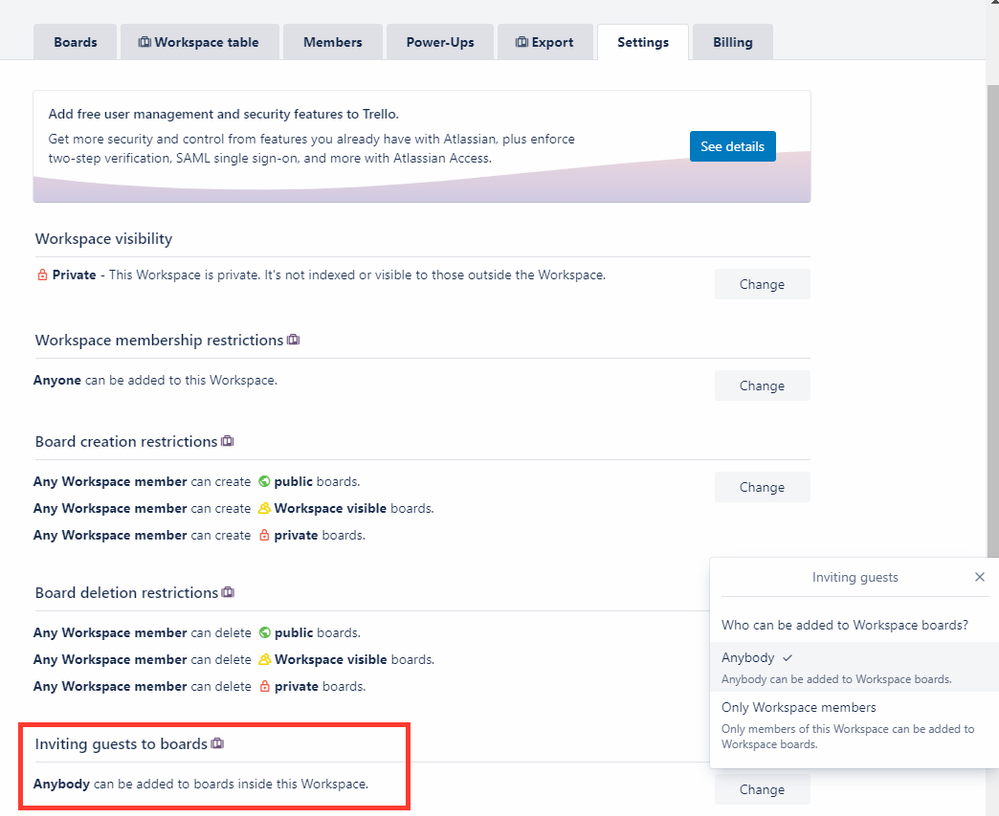This screenshot has height=816, width=999.
Task: Switch to the Workspace table tab
Action: point(199,42)
